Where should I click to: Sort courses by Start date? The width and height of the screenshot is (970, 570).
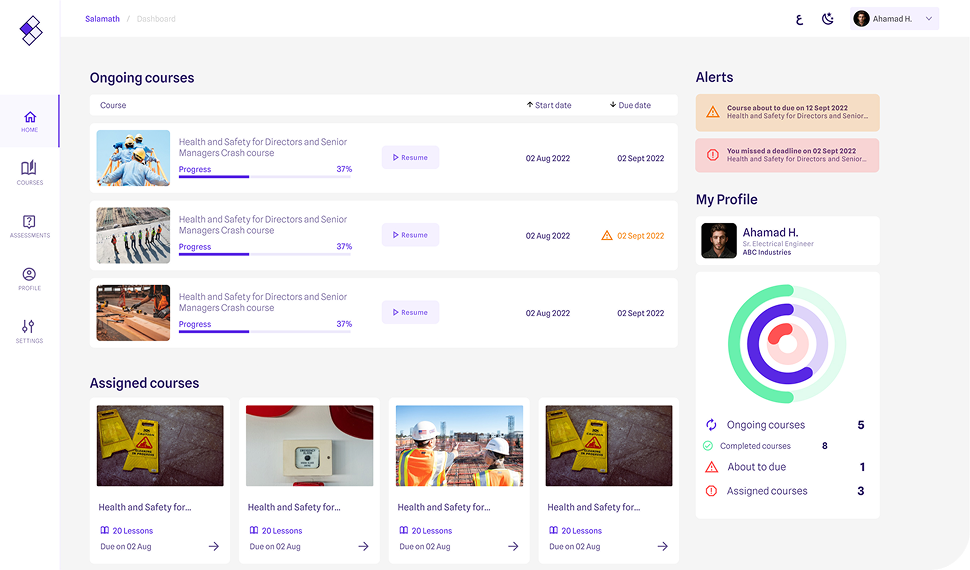pyautogui.click(x=549, y=105)
